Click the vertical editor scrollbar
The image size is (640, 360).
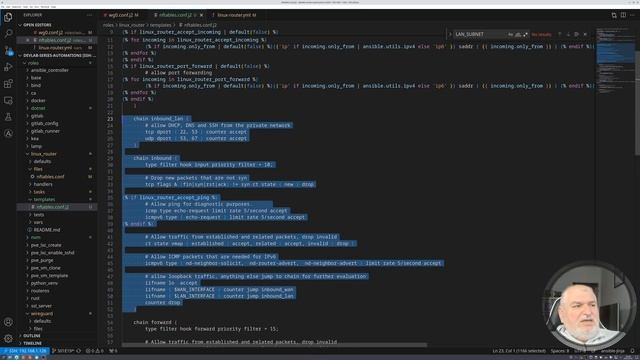[x=638, y=102]
